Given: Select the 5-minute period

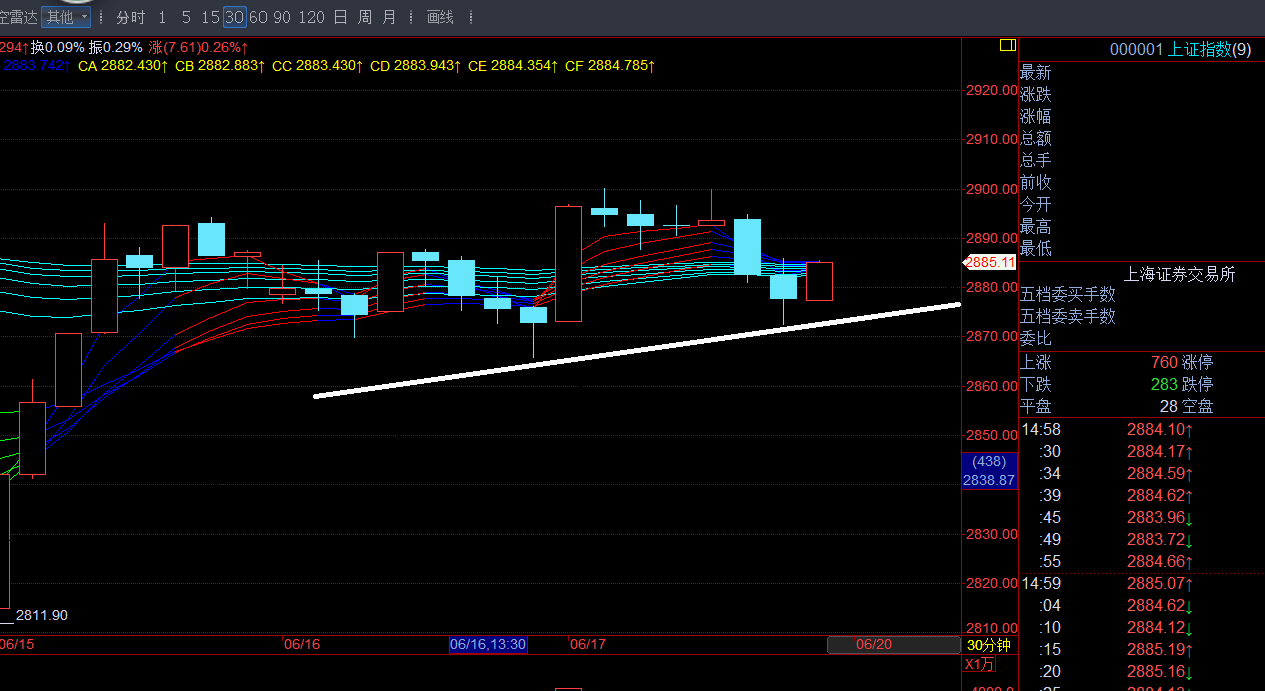Looking at the screenshot, I should pos(186,17).
